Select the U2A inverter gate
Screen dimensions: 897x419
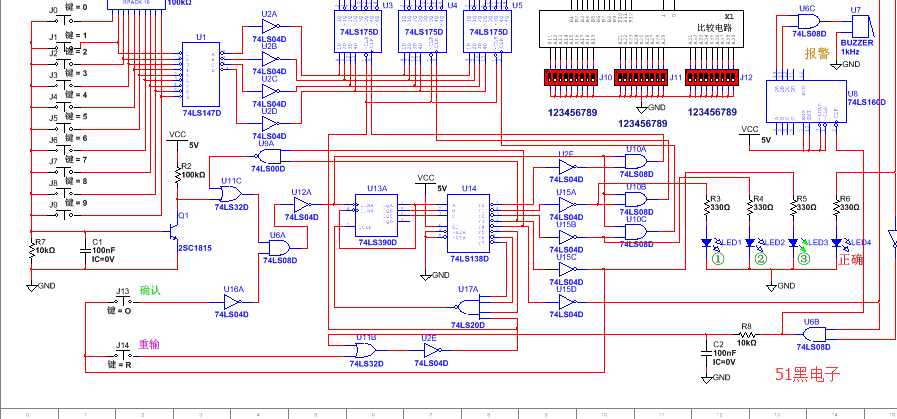click(x=272, y=27)
